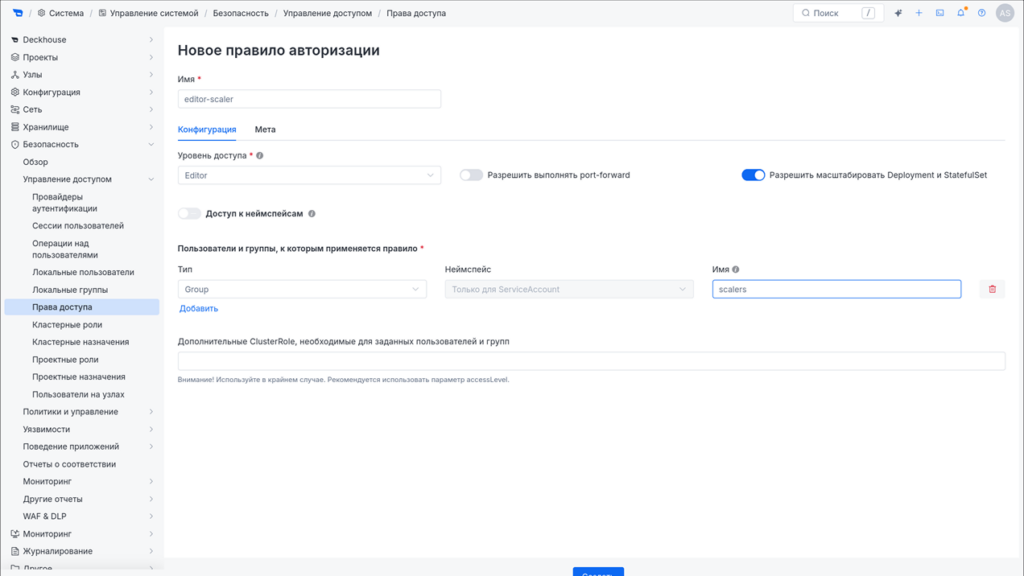The width and height of the screenshot is (1024, 576).
Task: Disable Deployment and StatefulSet scaling toggle
Action: pyautogui.click(x=753, y=175)
